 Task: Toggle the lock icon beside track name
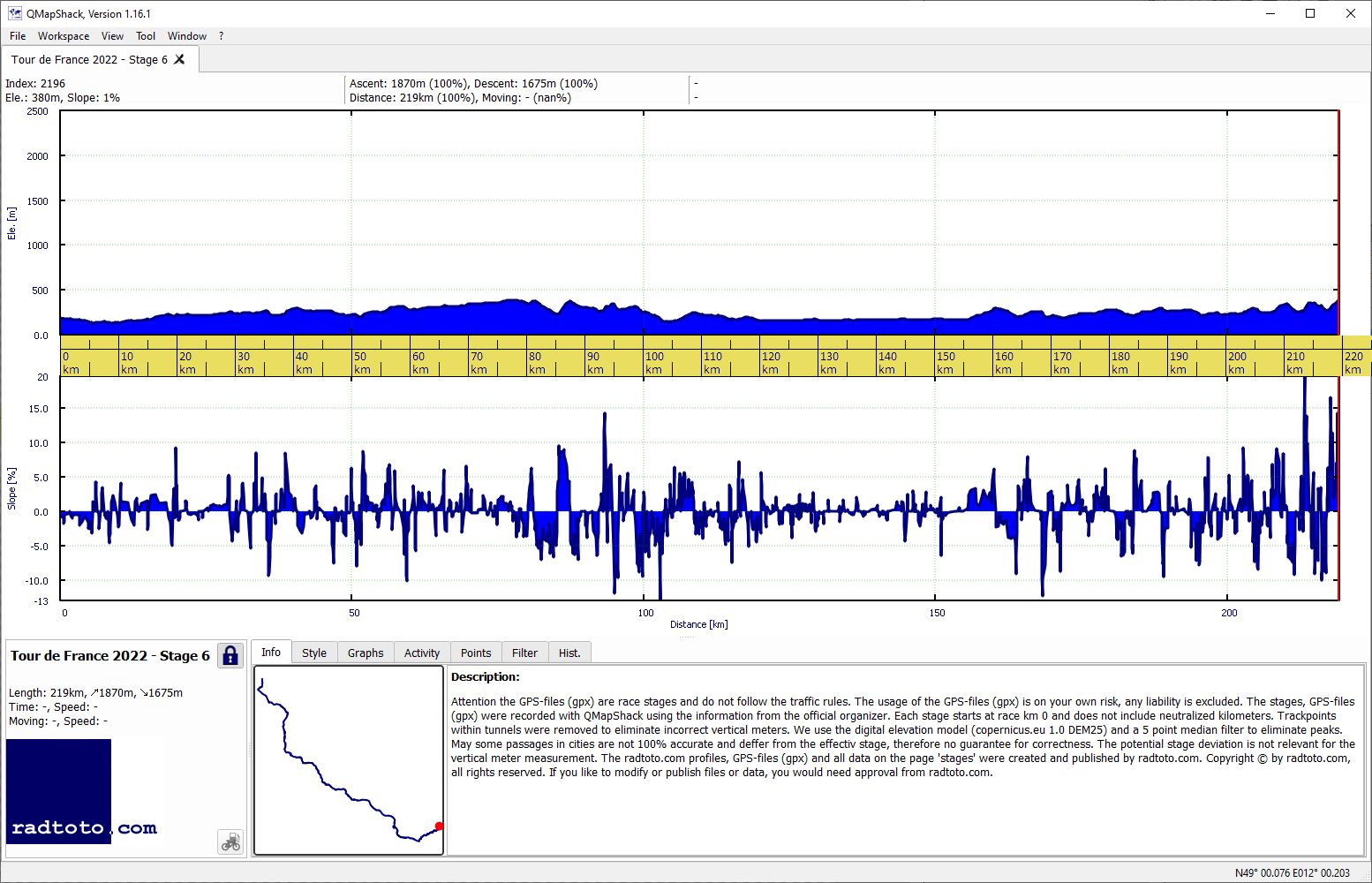click(230, 655)
